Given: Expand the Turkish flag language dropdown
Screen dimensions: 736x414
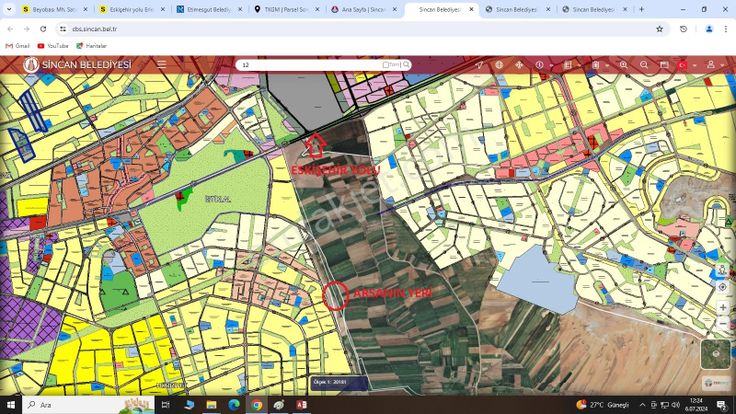Looking at the screenshot, I should (684, 65).
